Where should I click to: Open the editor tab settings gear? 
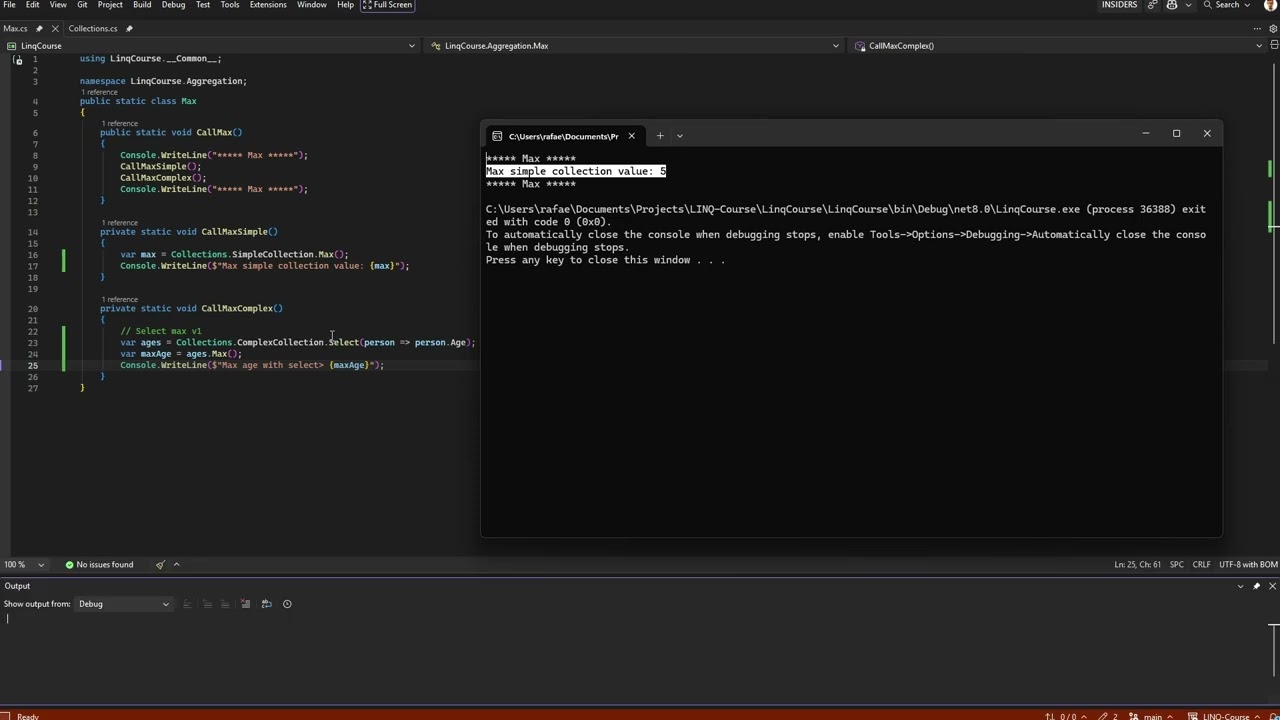(x=1271, y=28)
